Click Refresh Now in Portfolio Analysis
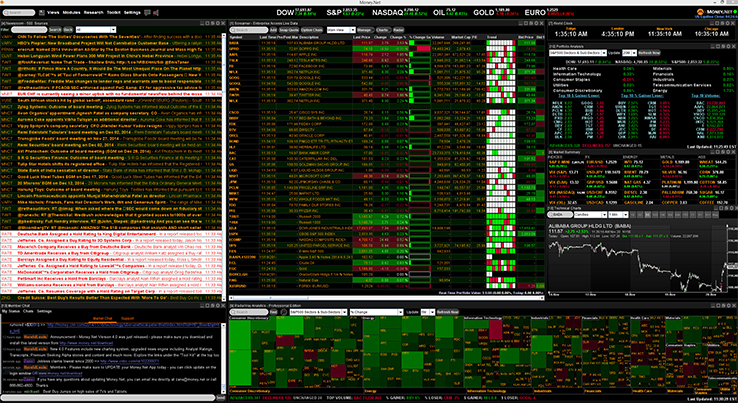The height and width of the screenshot is (403, 738). [x=650, y=53]
